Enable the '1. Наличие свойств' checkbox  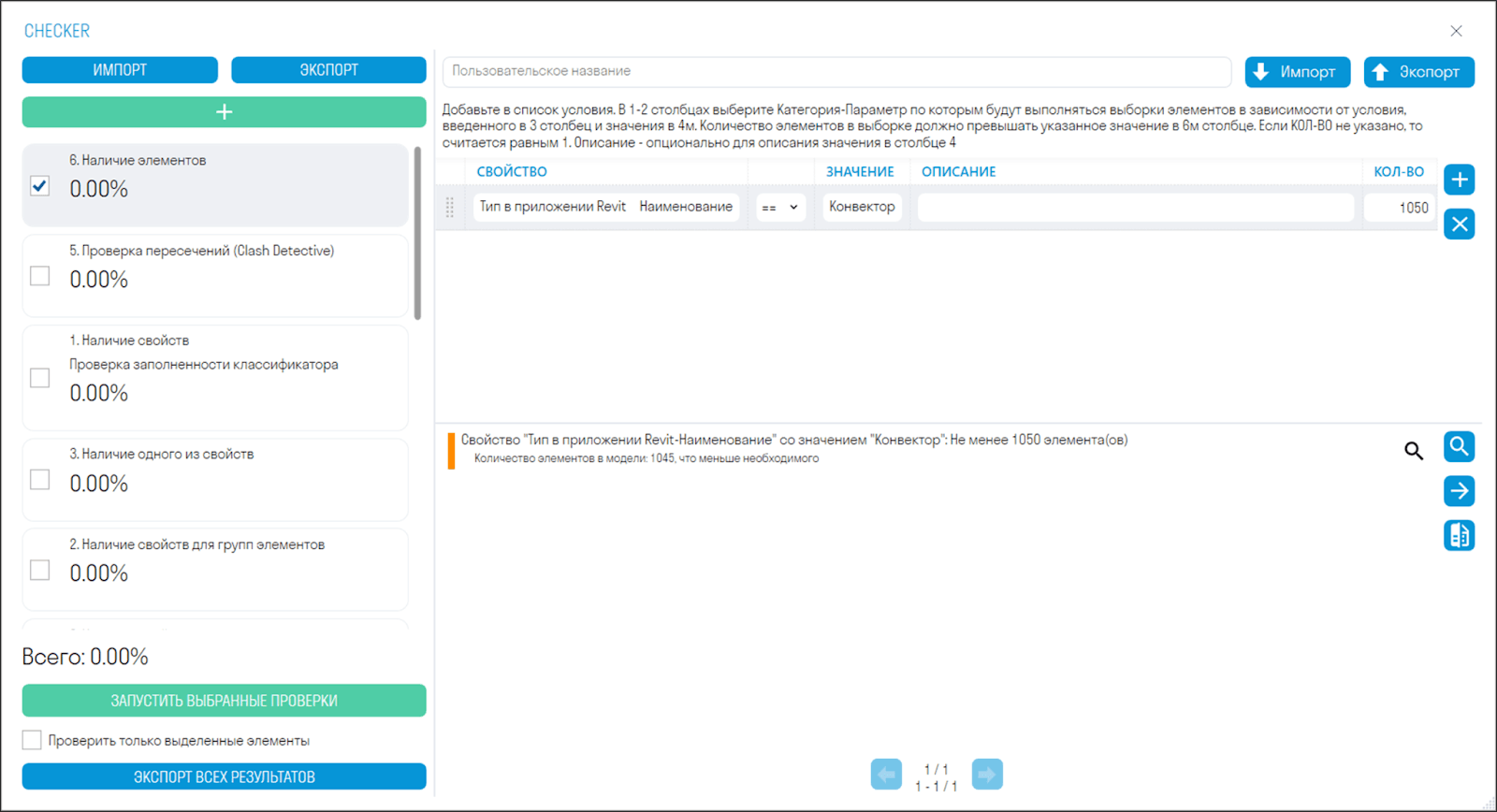point(40,378)
